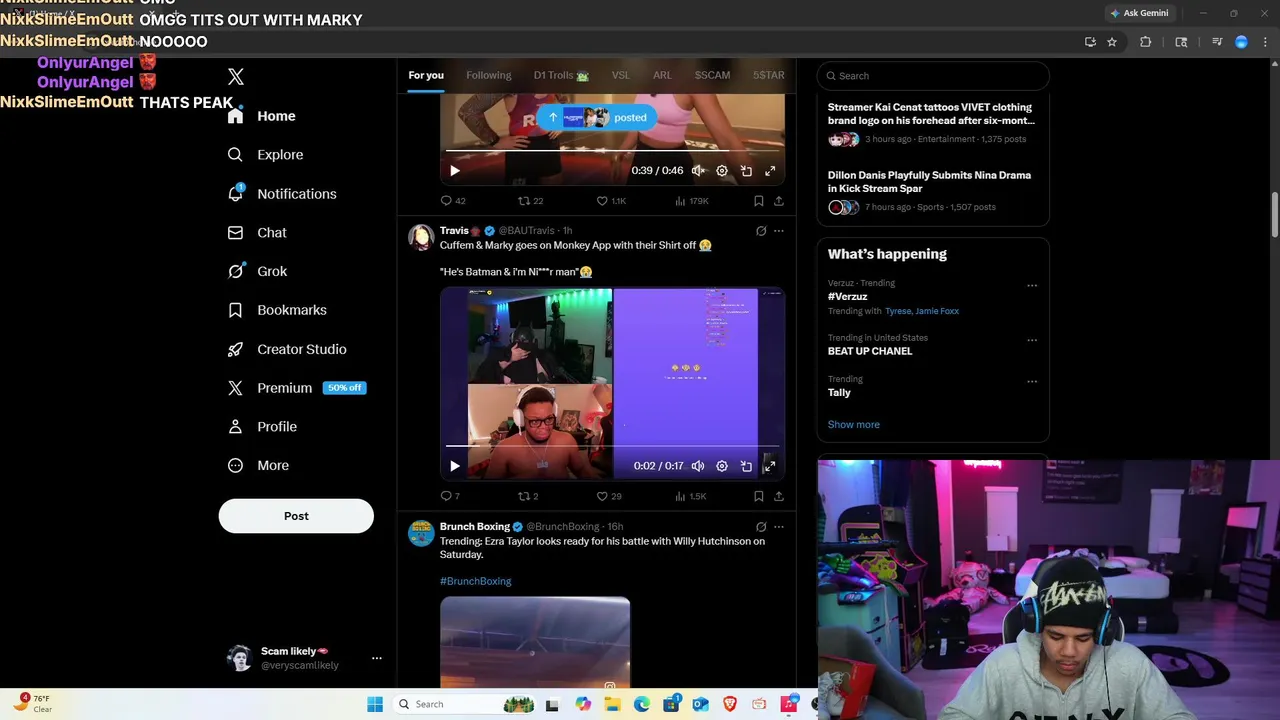The width and height of the screenshot is (1280, 720).
Task: Switch to the $SCAM tab
Action: (x=712, y=75)
